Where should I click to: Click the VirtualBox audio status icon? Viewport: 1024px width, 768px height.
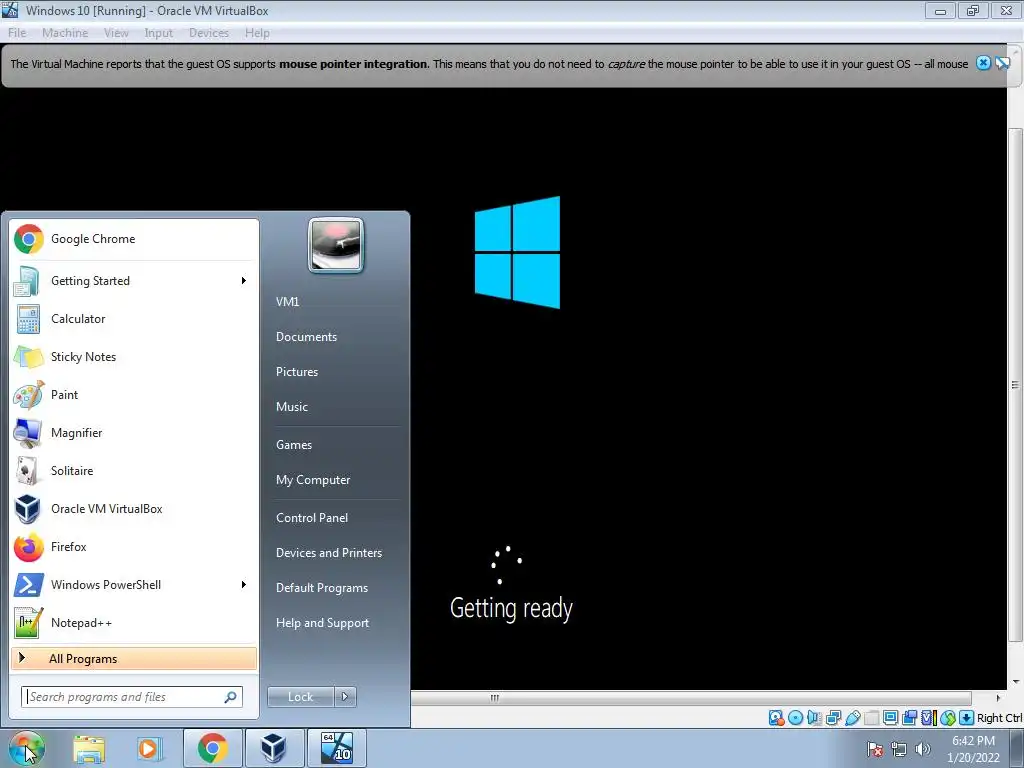(x=814, y=718)
